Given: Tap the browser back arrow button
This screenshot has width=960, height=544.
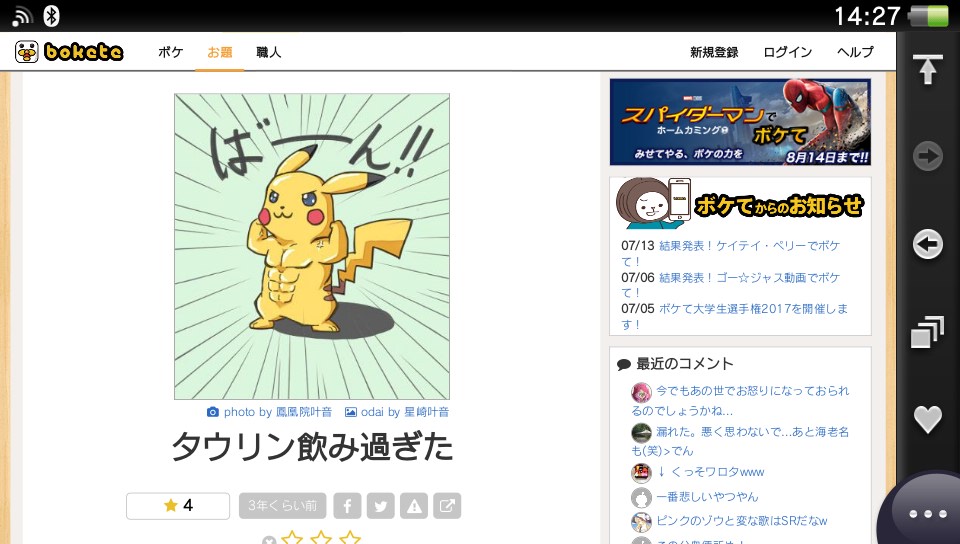Looking at the screenshot, I should pos(928,245).
